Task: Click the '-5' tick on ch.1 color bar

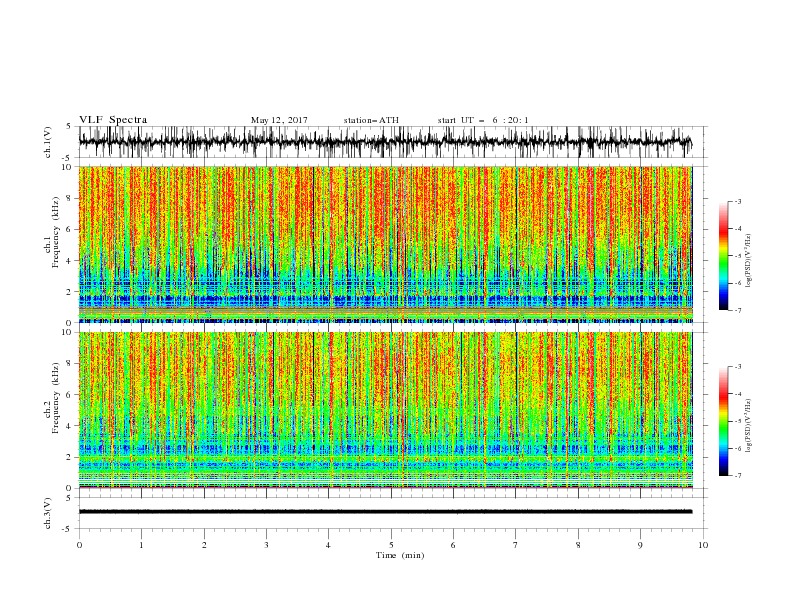Action: [737, 256]
